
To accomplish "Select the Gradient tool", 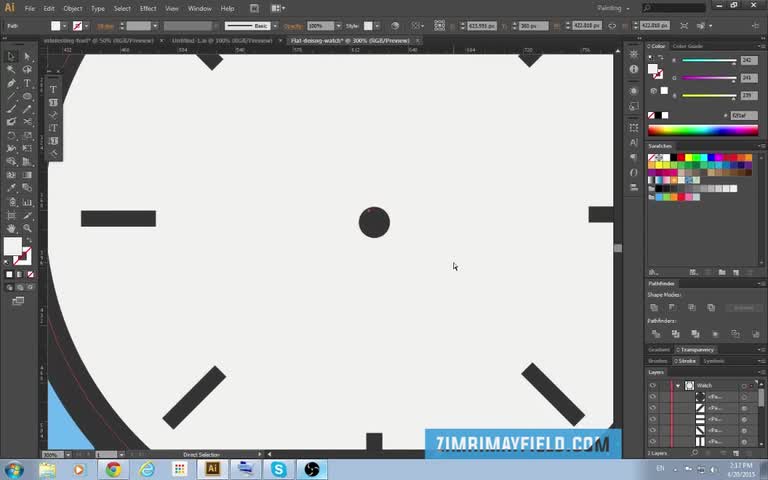I will pyautogui.click(x=27, y=175).
